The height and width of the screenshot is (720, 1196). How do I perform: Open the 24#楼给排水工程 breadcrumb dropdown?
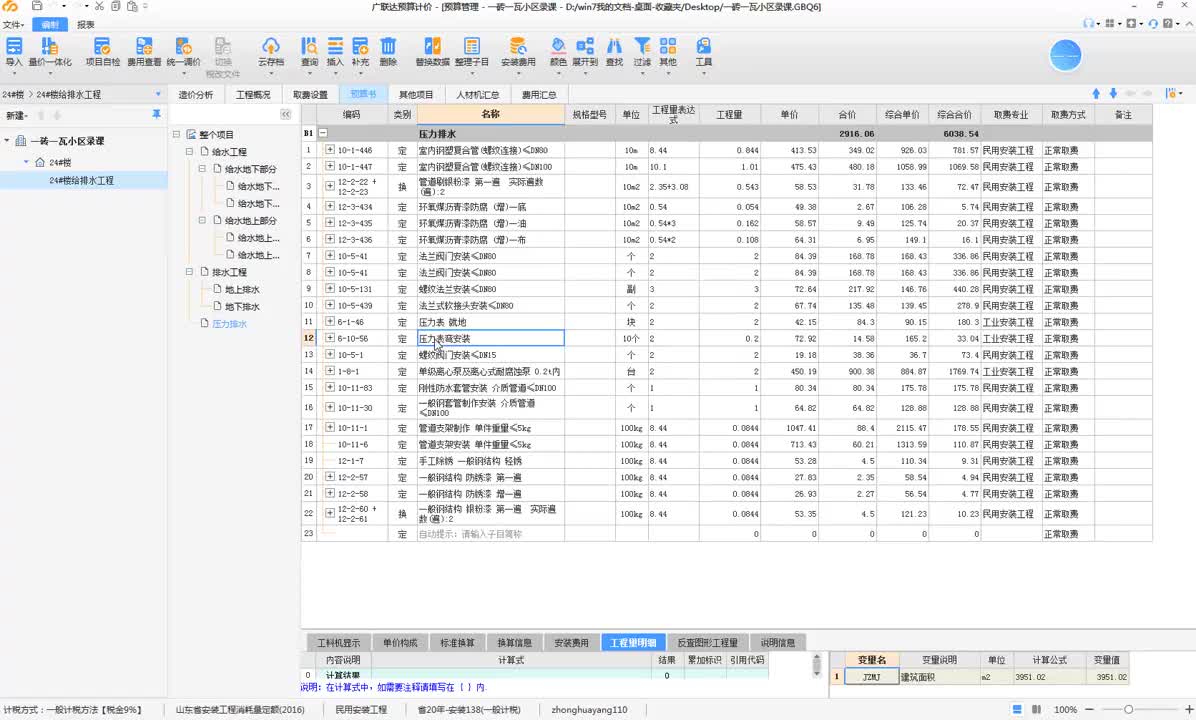(x=158, y=95)
